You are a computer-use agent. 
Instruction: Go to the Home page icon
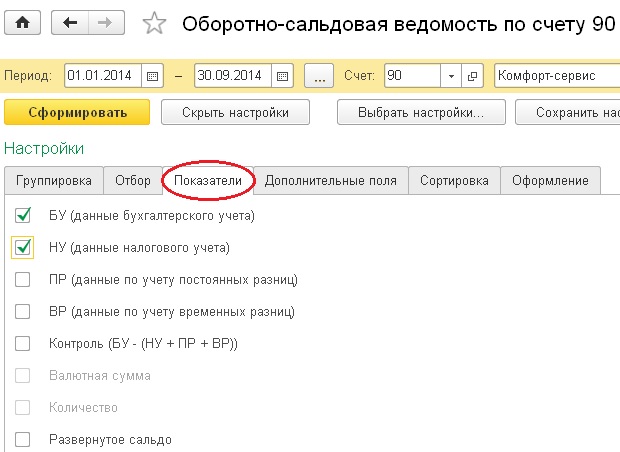[x=23, y=23]
